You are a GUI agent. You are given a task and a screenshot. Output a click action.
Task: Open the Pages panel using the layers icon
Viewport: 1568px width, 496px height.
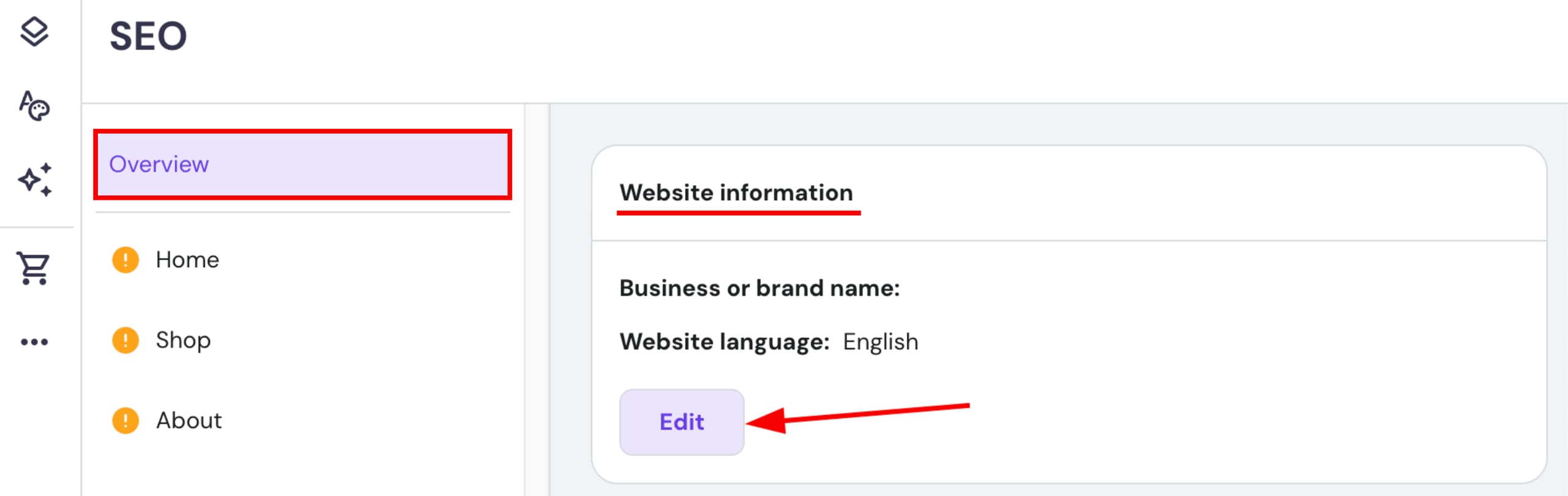pyautogui.click(x=35, y=29)
